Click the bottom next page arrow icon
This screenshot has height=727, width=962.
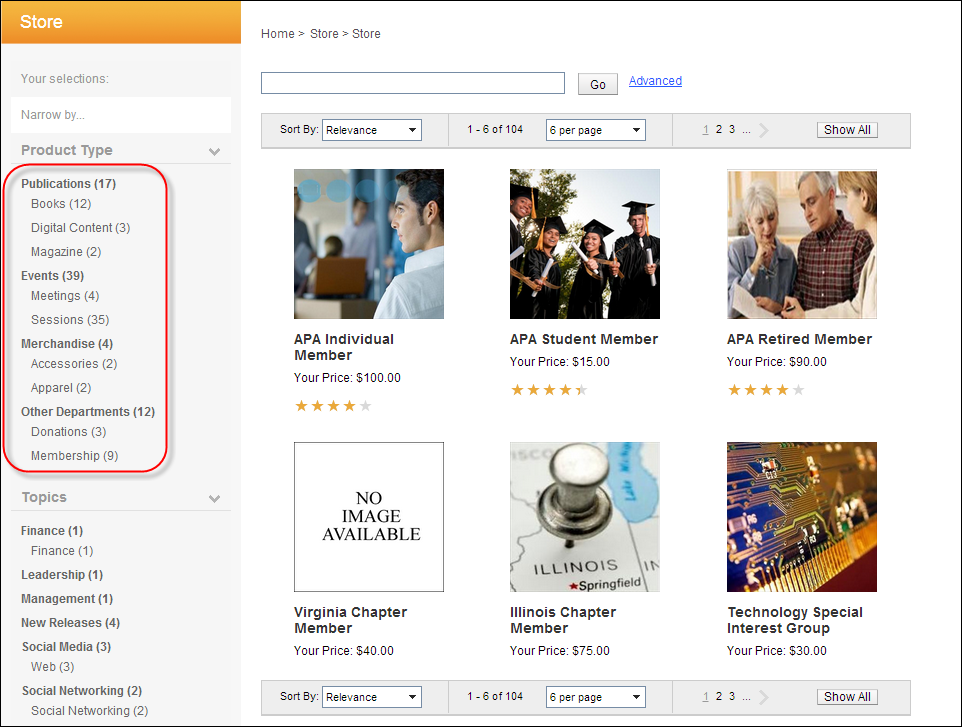coord(764,697)
